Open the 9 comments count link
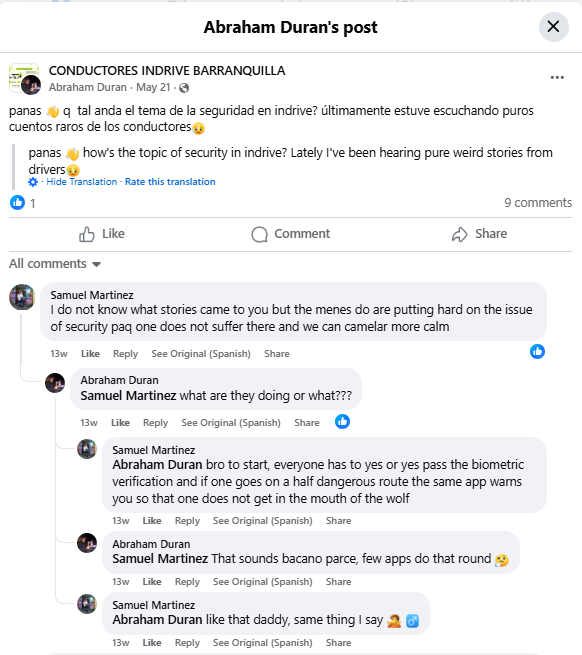582x655 pixels. click(538, 203)
